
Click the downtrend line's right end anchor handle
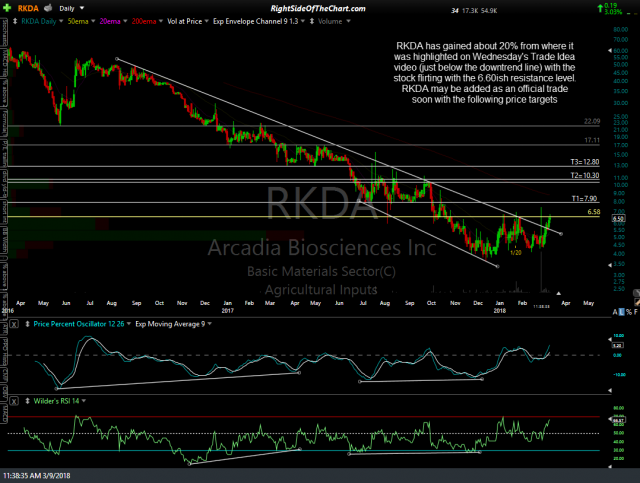click(x=561, y=234)
